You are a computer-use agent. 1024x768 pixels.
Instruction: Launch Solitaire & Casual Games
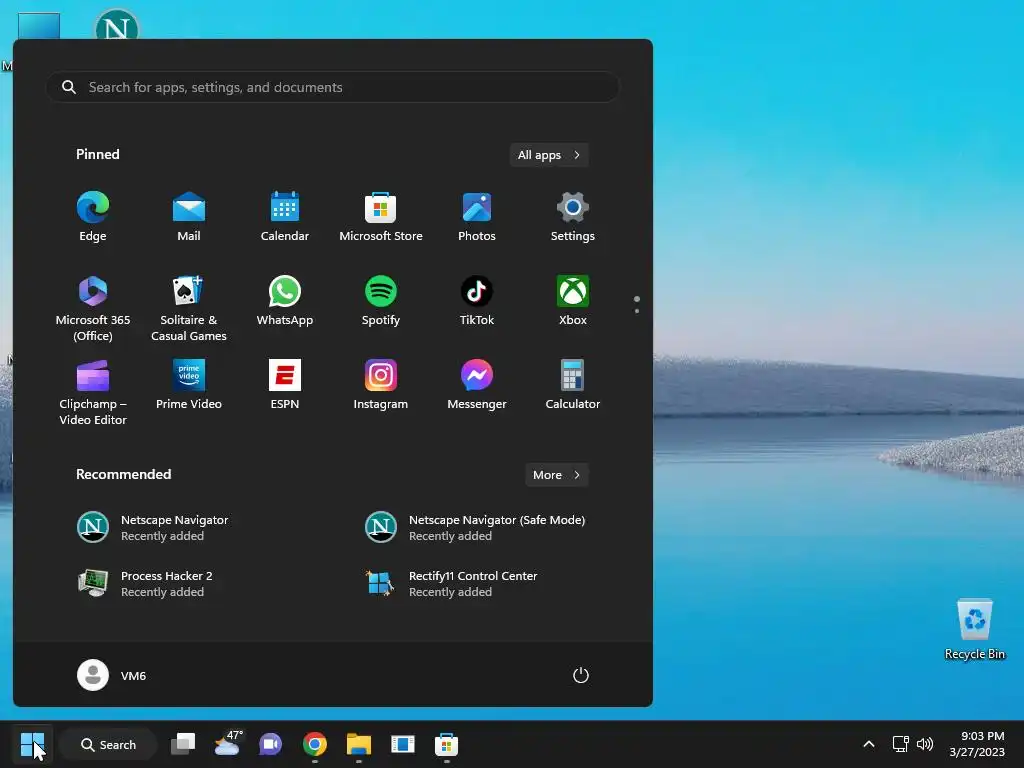189,308
